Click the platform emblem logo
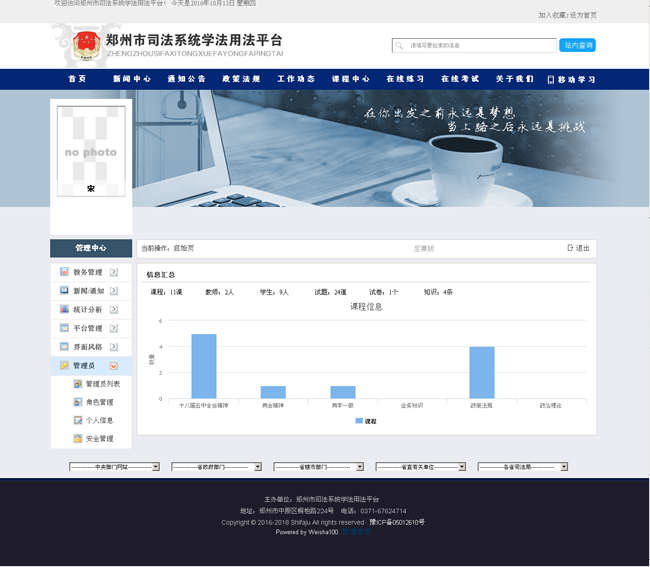650x567 pixels. pyautogui.click(x=86, y=46)
